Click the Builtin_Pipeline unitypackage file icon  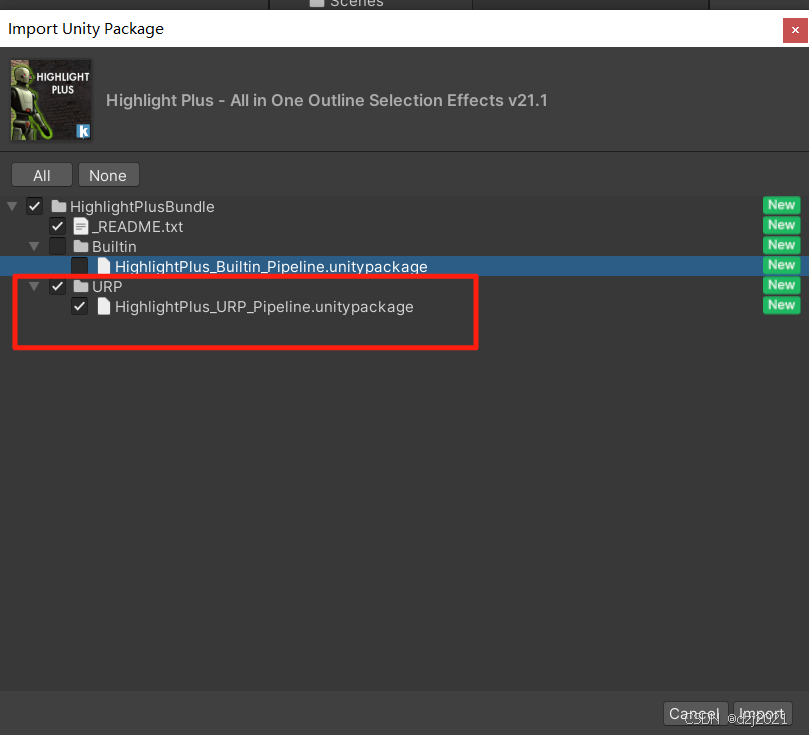point(104,266)
